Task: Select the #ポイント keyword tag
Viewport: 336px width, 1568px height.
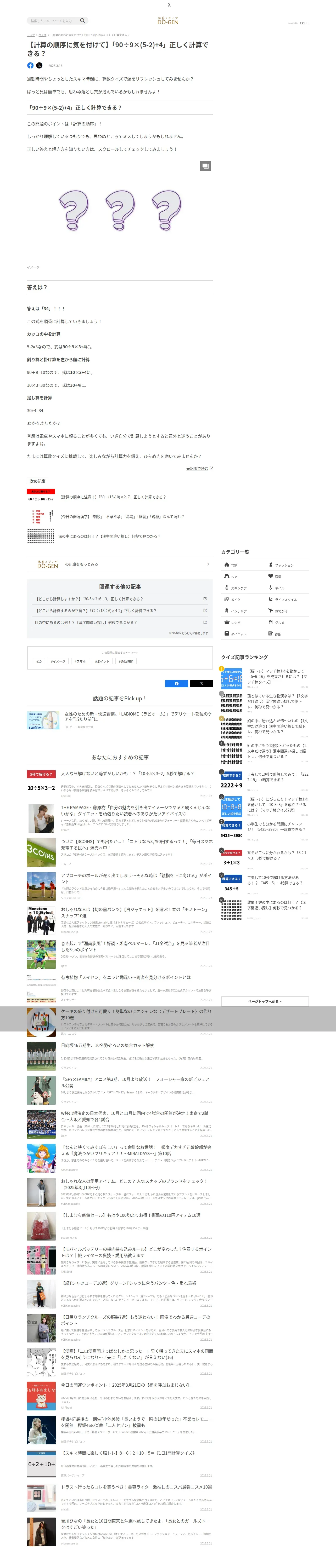Action: (102, 661)
